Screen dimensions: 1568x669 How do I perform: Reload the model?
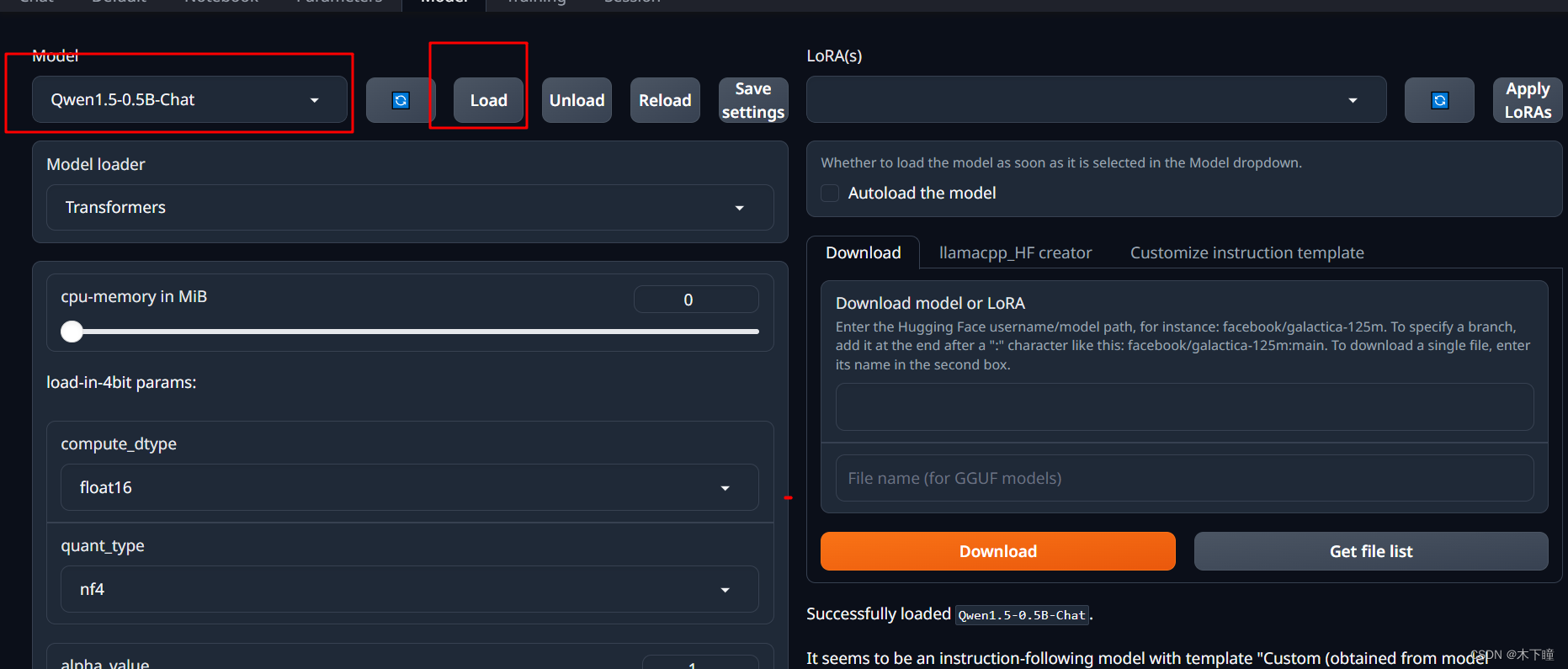pyautogui.click(x=665, y=100)
